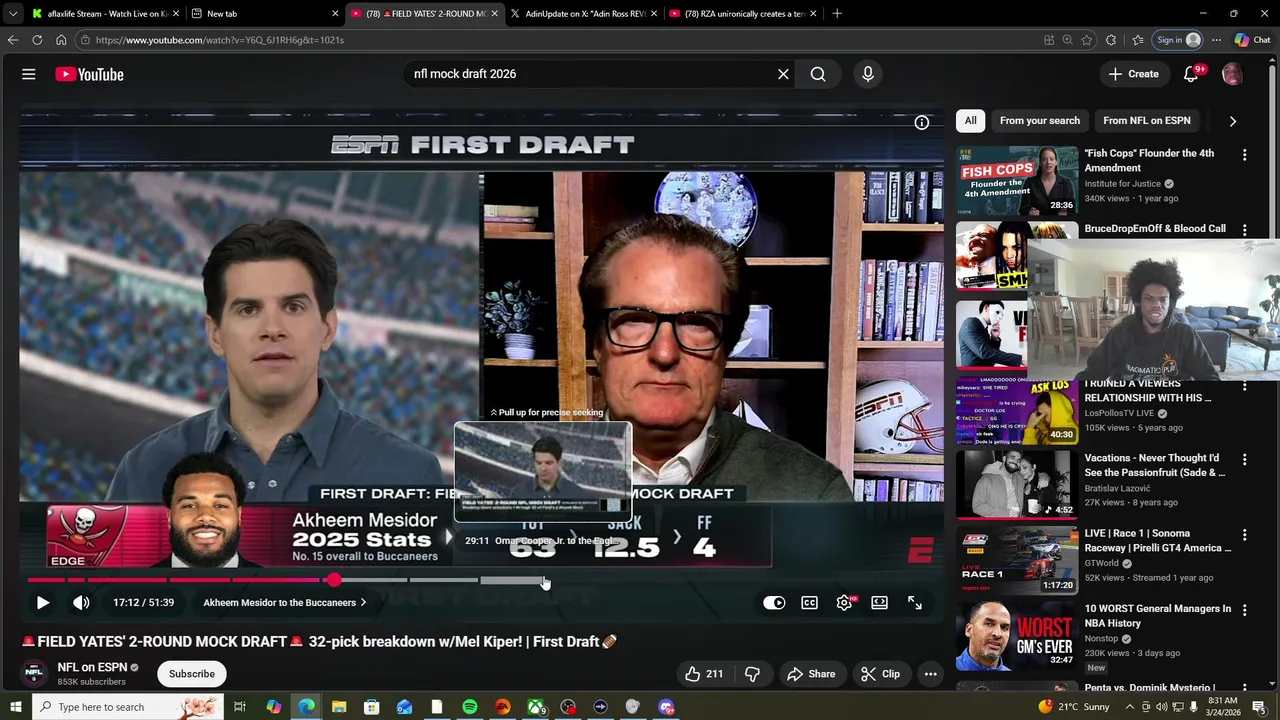This screenshot has height=720, width=1280.
Task: Open Spotify from the taskbar
Action: pos(470,707)
